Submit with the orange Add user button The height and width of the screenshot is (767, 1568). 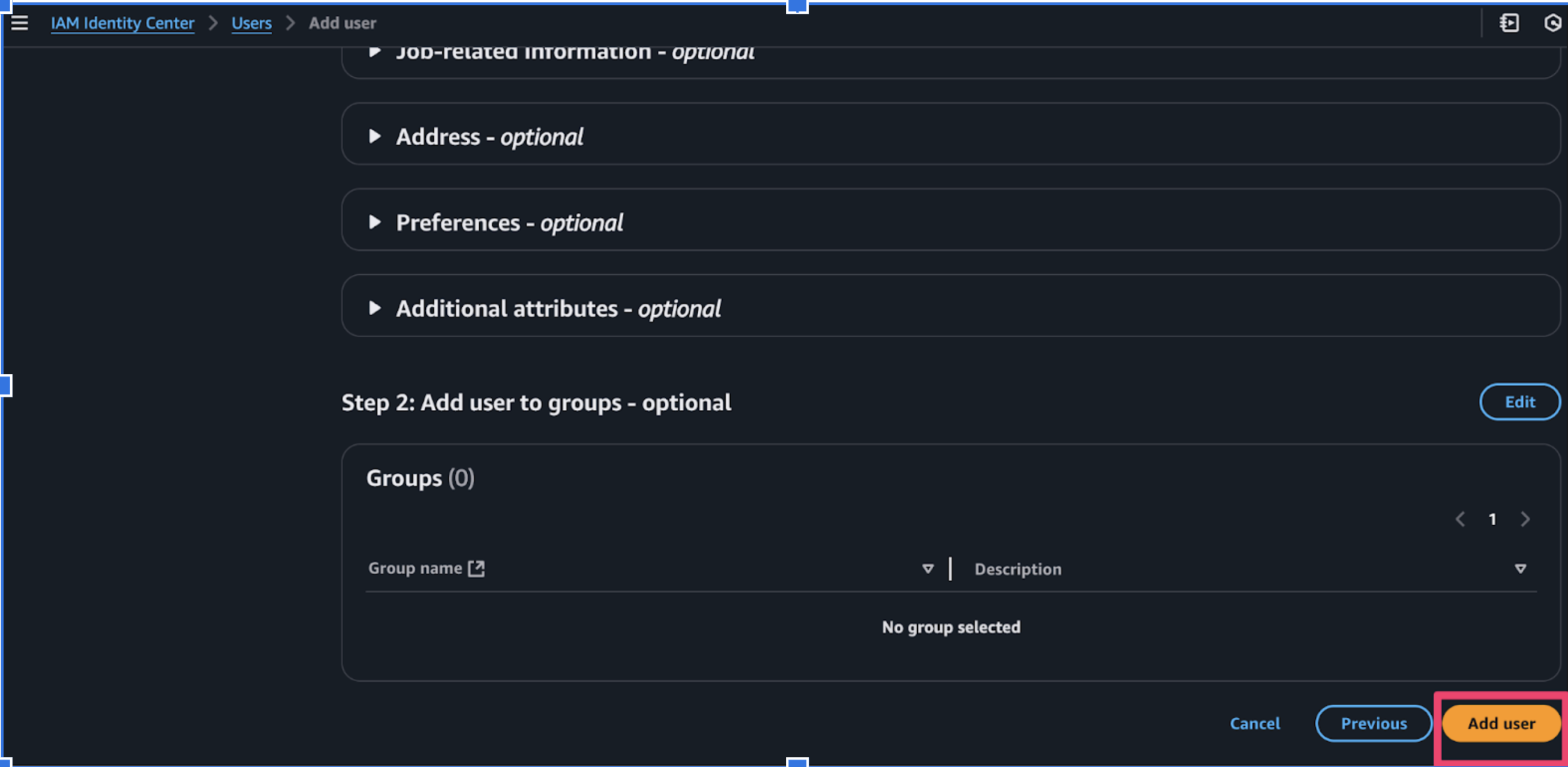[x=1501, y=723]
